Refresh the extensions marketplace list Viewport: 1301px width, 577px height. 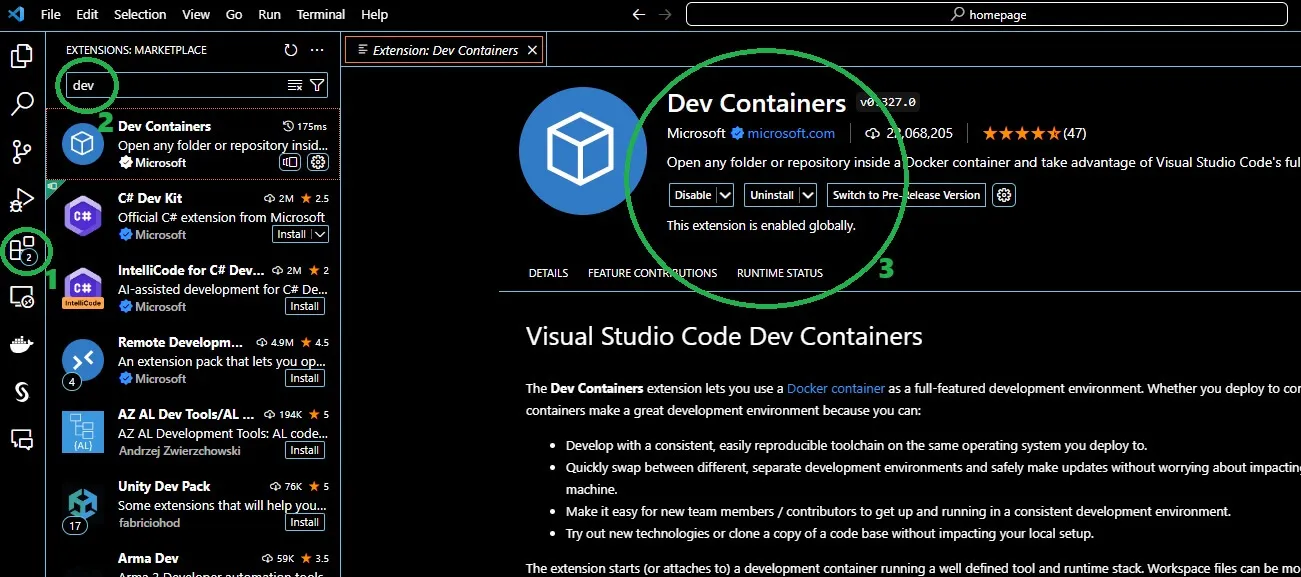[x=290, y=49]
